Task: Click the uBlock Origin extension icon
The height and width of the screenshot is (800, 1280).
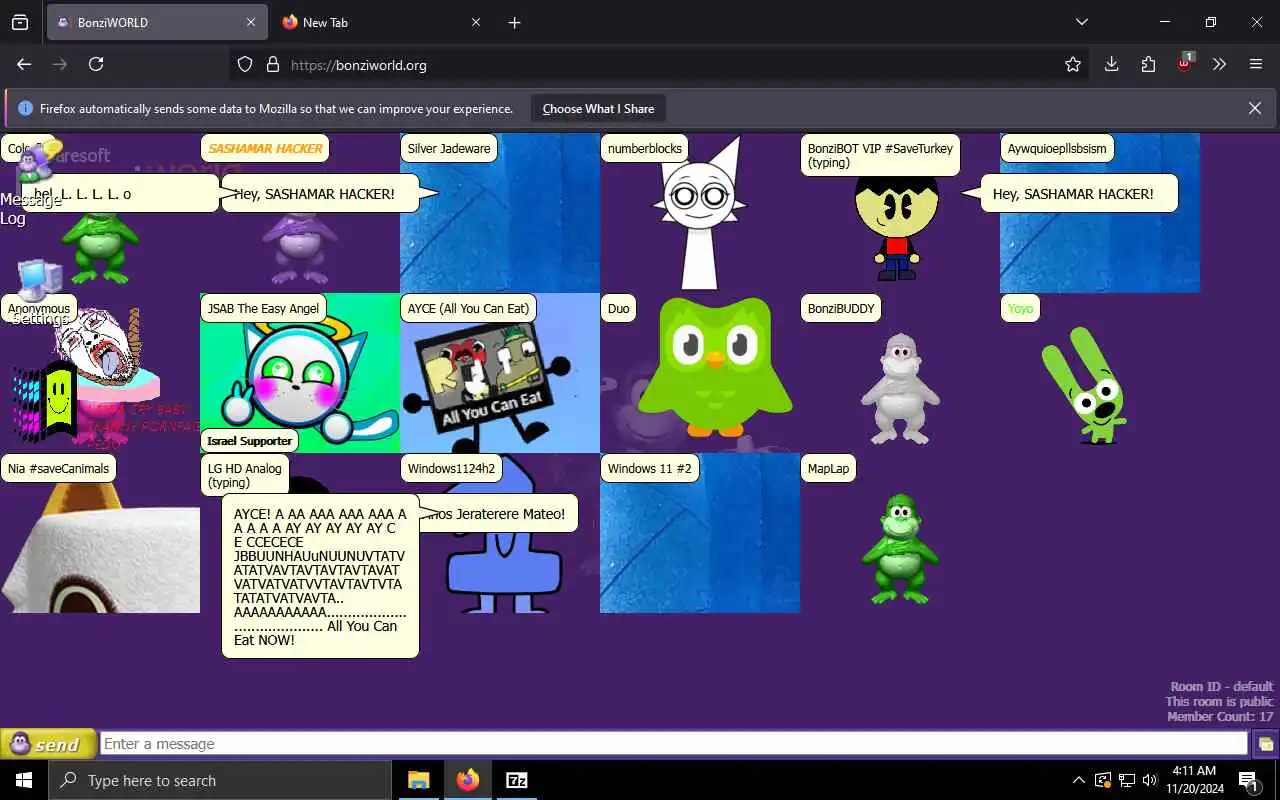Action: point(1185,62)
